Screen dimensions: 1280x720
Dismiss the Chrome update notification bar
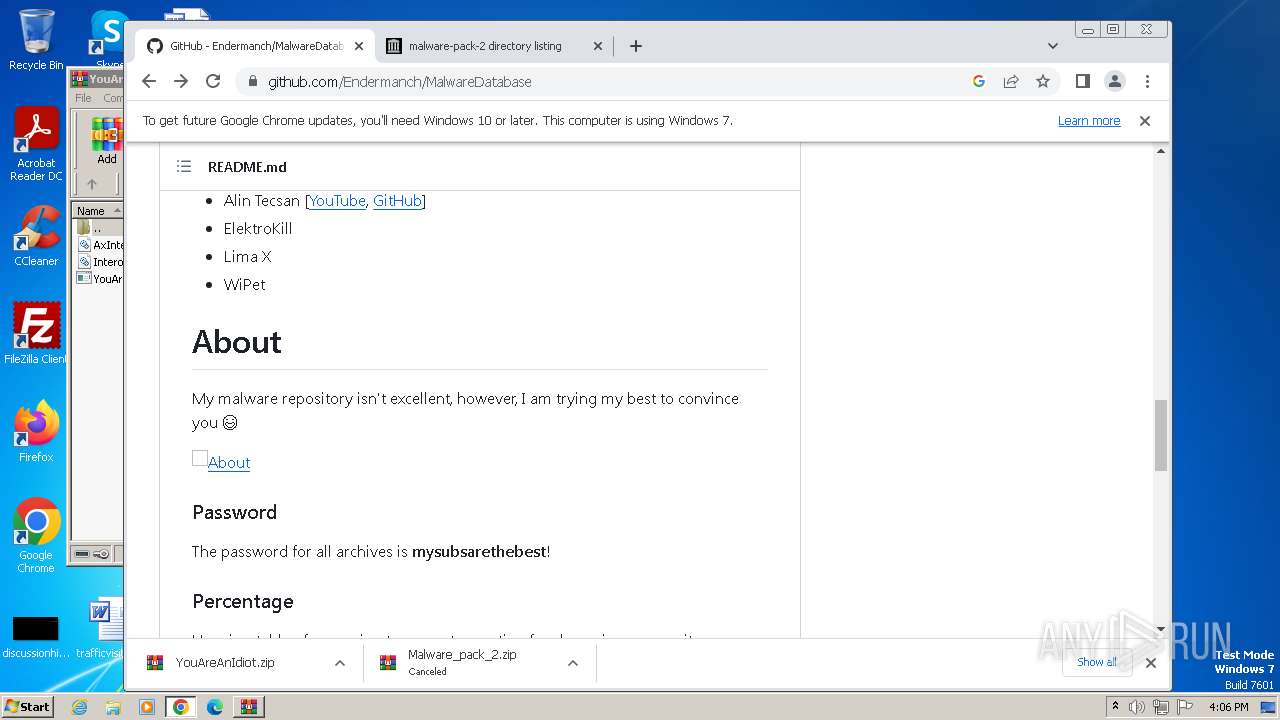(x=1145, y=120)
